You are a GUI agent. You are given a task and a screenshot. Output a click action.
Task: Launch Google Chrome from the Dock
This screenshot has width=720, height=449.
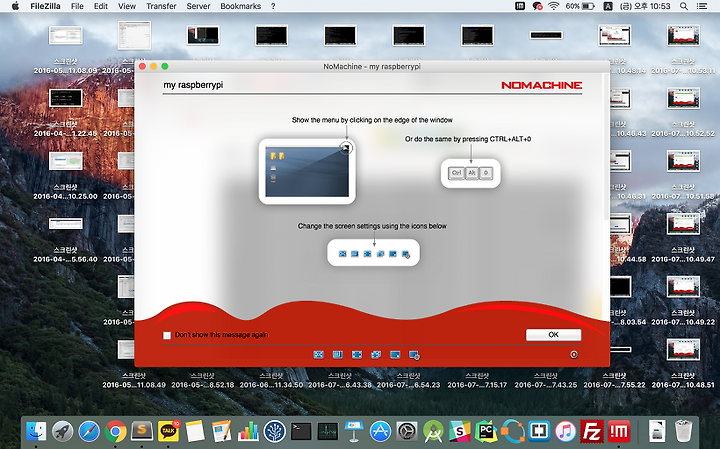(115, 432)
